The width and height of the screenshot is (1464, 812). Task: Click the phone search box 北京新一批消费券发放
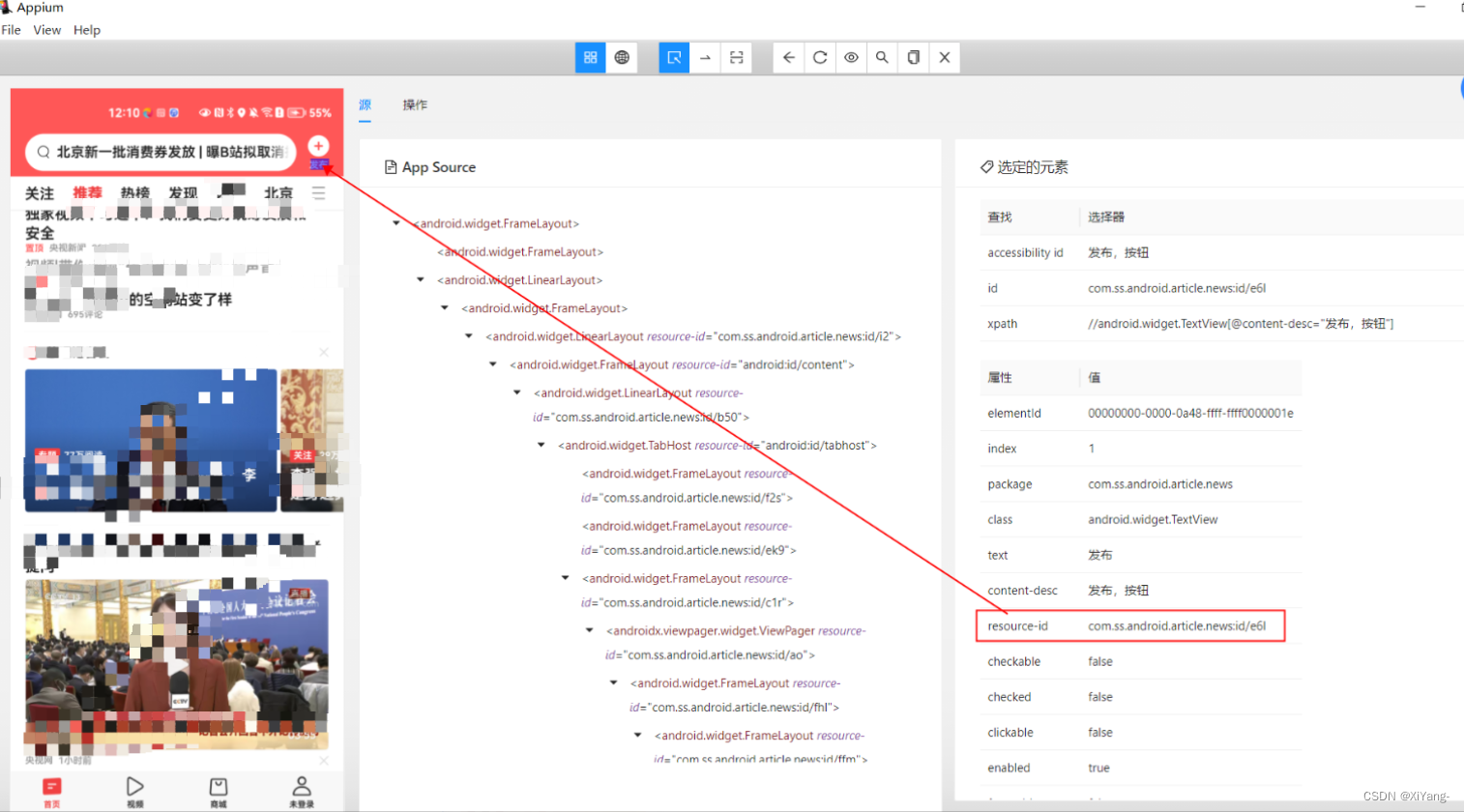tap(161, 152)
